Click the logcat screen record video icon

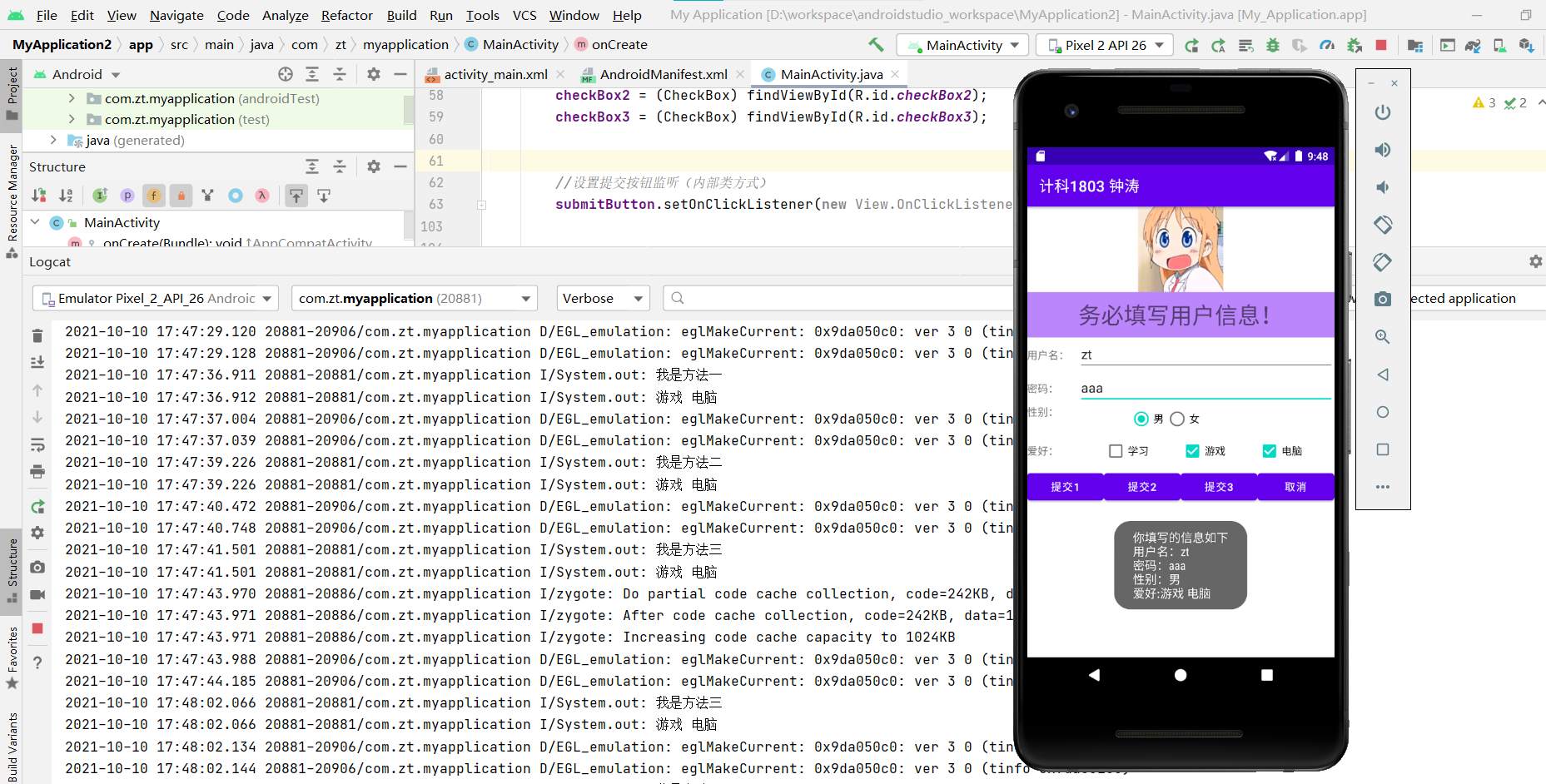[x=37, y=594]
